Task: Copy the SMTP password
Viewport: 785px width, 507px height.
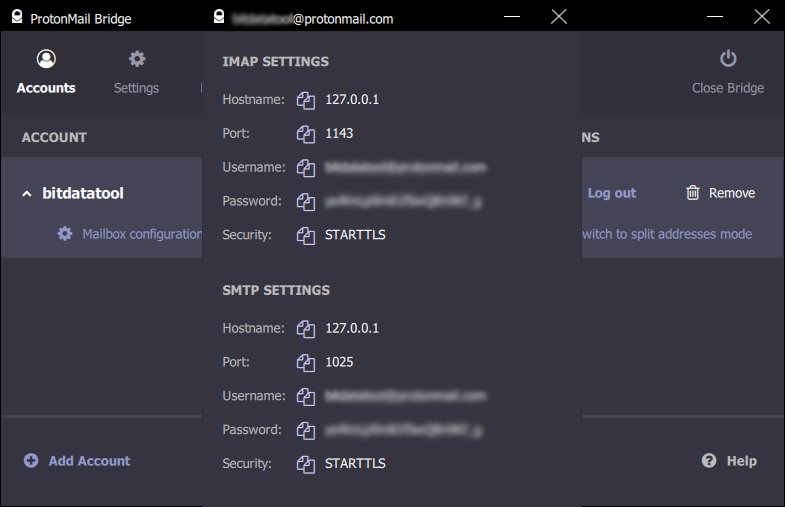Action: 305,430
